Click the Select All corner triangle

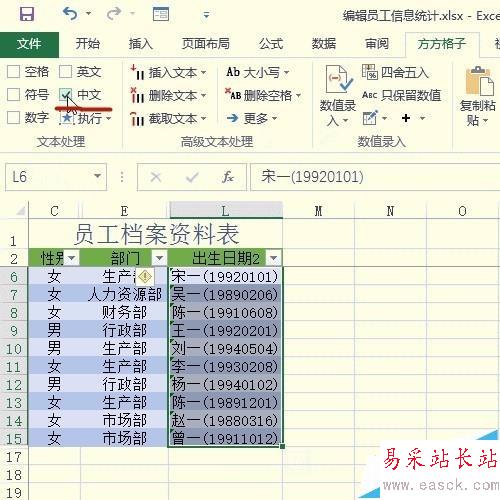coord(20,211)
